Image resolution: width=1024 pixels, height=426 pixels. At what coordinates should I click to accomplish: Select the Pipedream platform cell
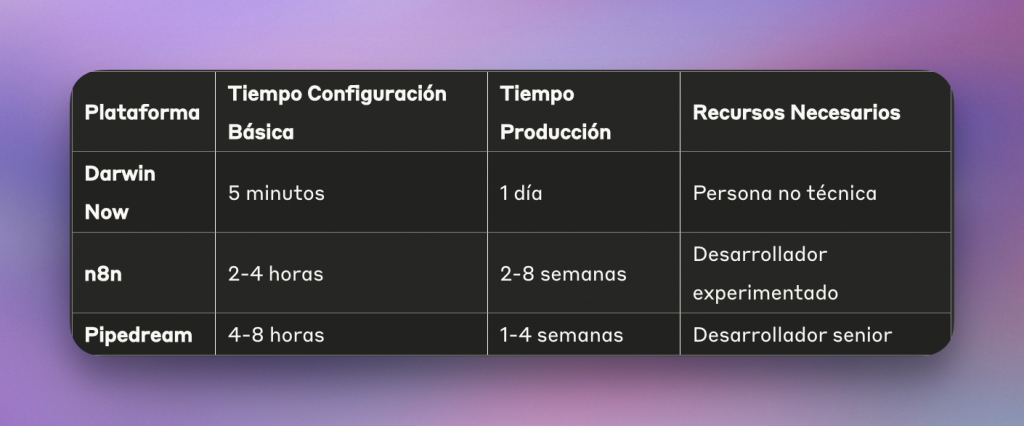click(138, 335)
